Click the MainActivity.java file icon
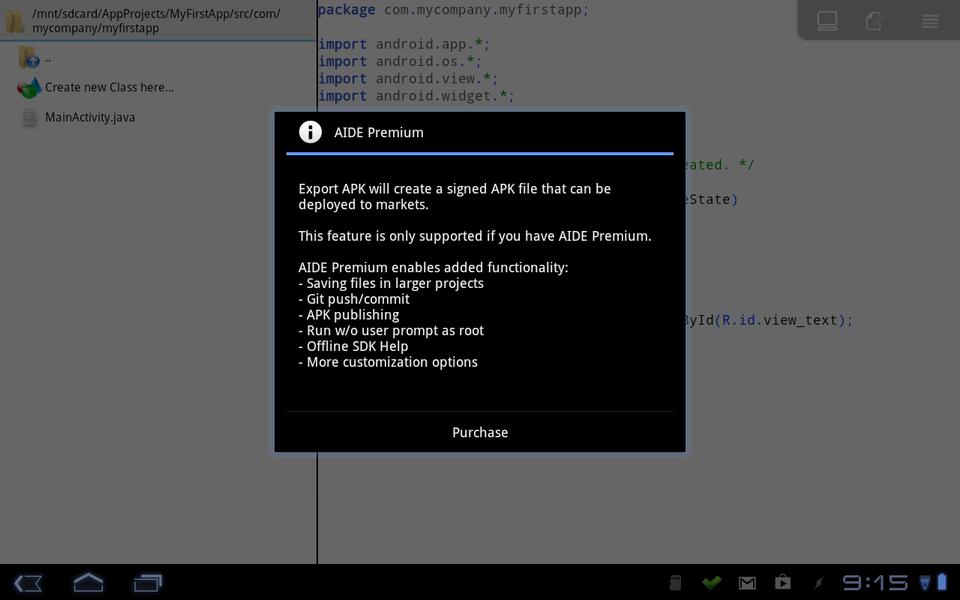Viewport: 960px width, 600px height. (29, 118)
